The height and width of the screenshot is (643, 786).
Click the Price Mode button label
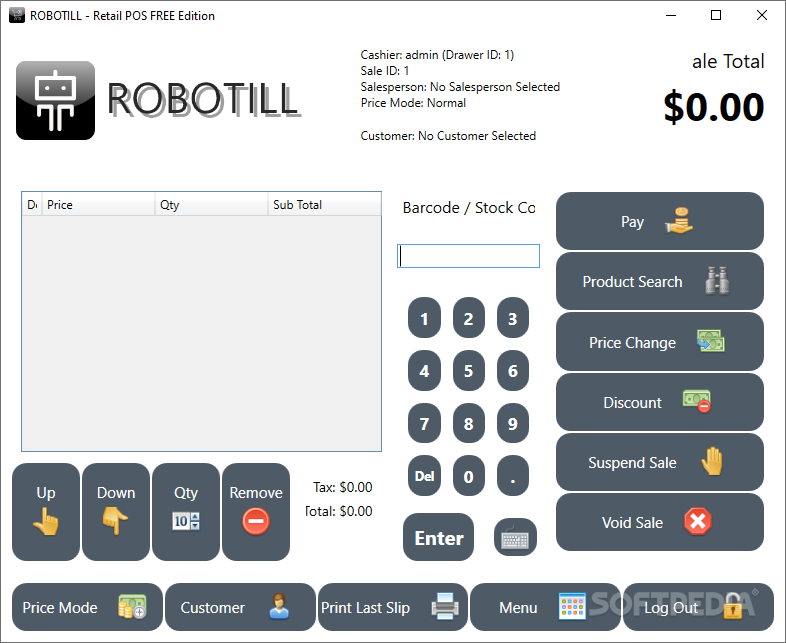click(60, 607)
